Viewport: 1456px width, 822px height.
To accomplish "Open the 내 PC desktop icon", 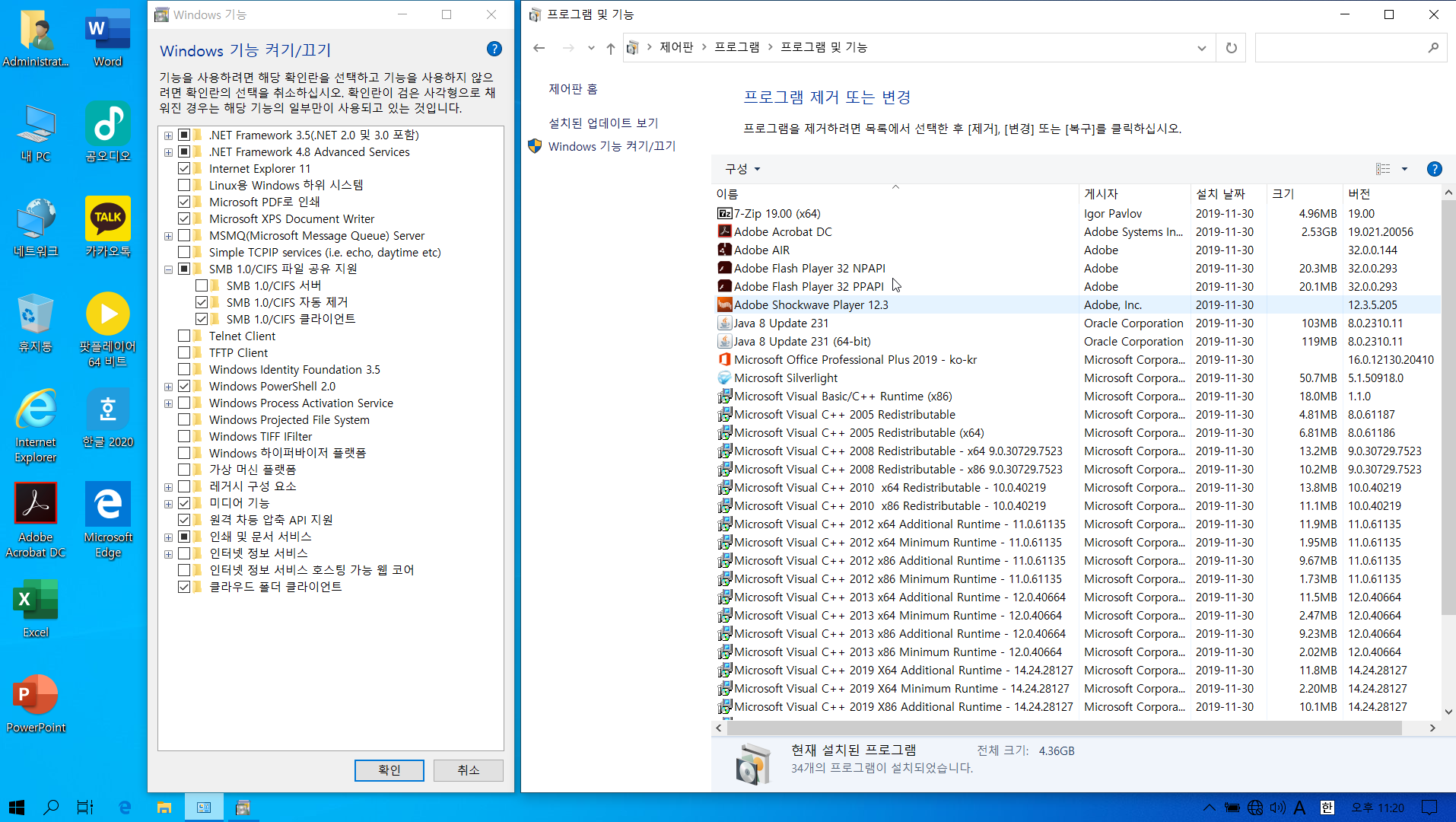I will [x=36, y=133].
